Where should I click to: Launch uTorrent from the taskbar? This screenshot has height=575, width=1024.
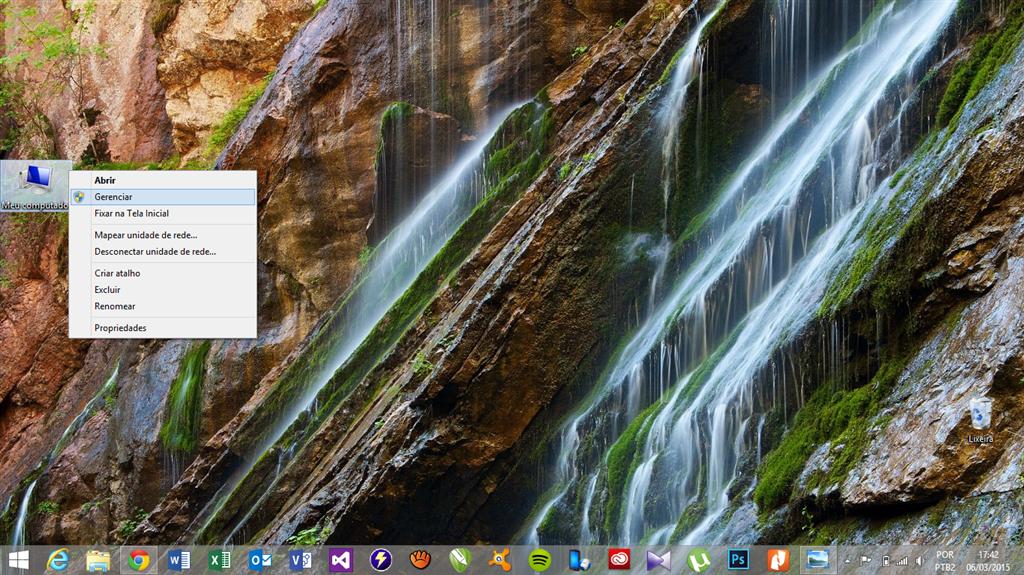(699, 560)
